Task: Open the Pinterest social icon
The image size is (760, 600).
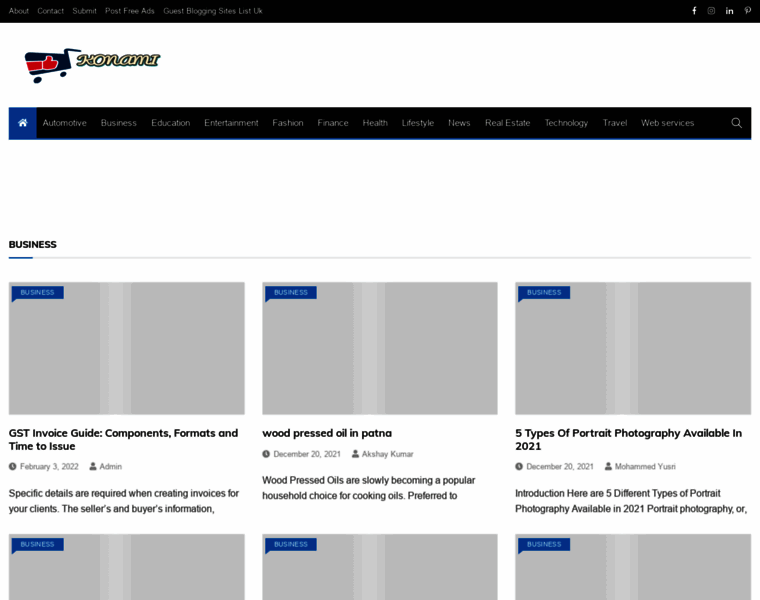Action: point(747,11)
